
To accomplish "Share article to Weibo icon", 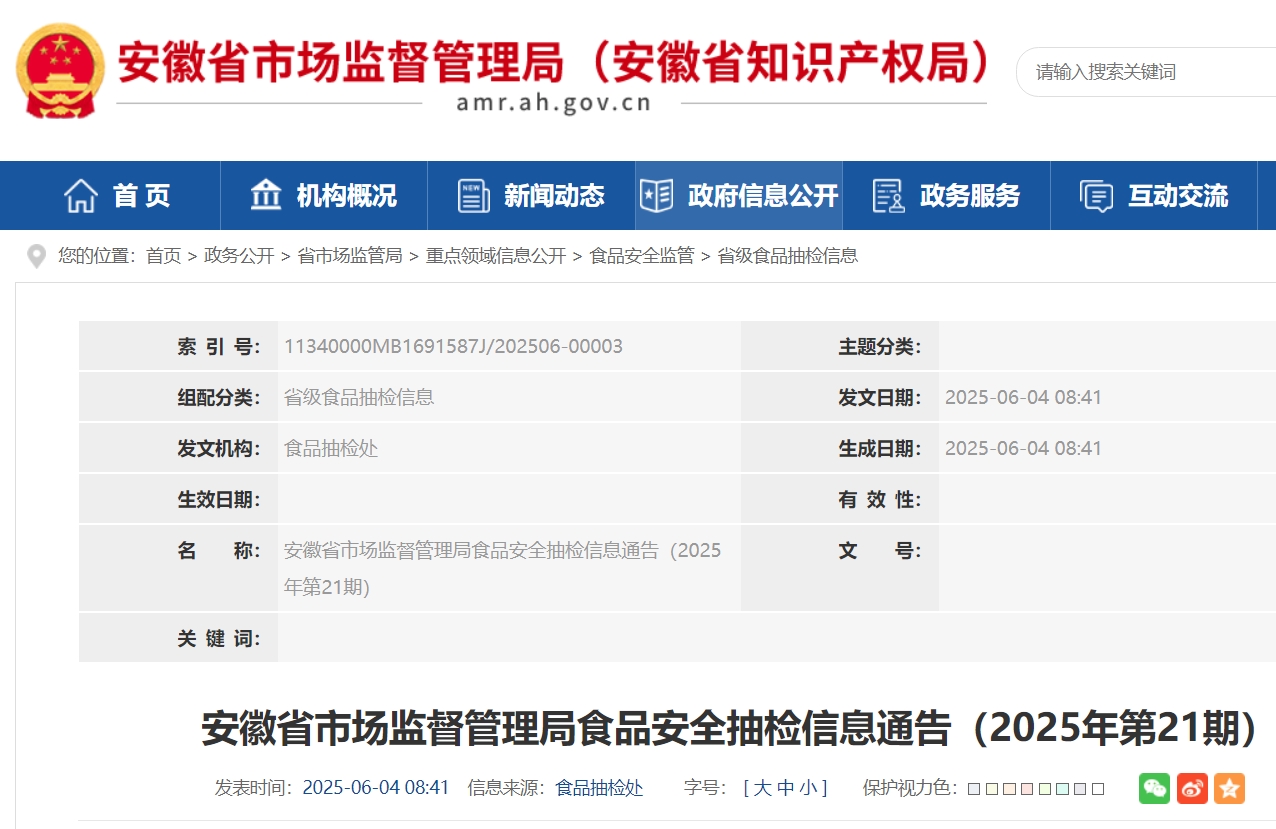I will 1192,788.
